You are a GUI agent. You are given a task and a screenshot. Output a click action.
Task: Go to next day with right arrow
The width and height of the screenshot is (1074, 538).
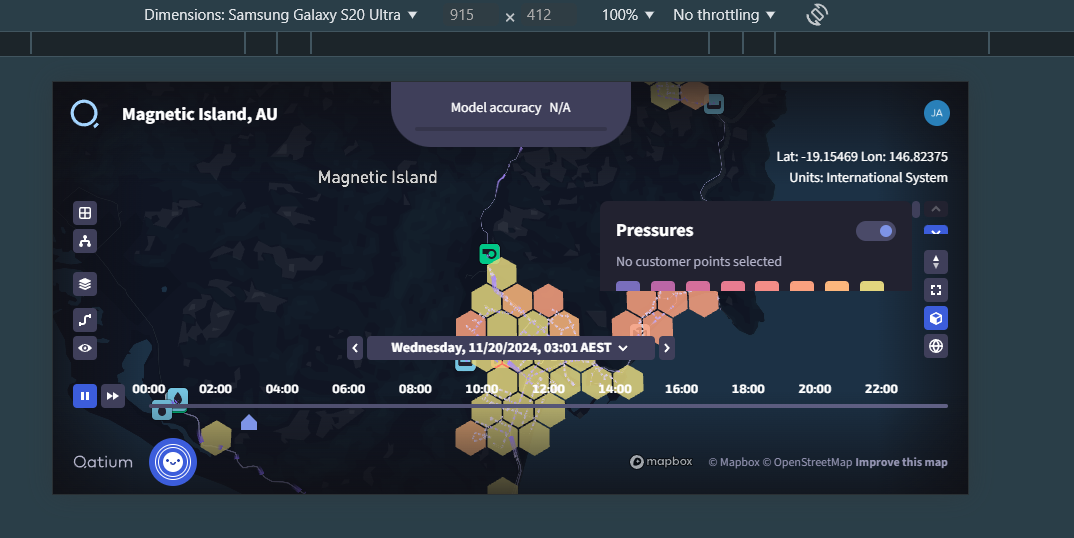coord(666,348)
